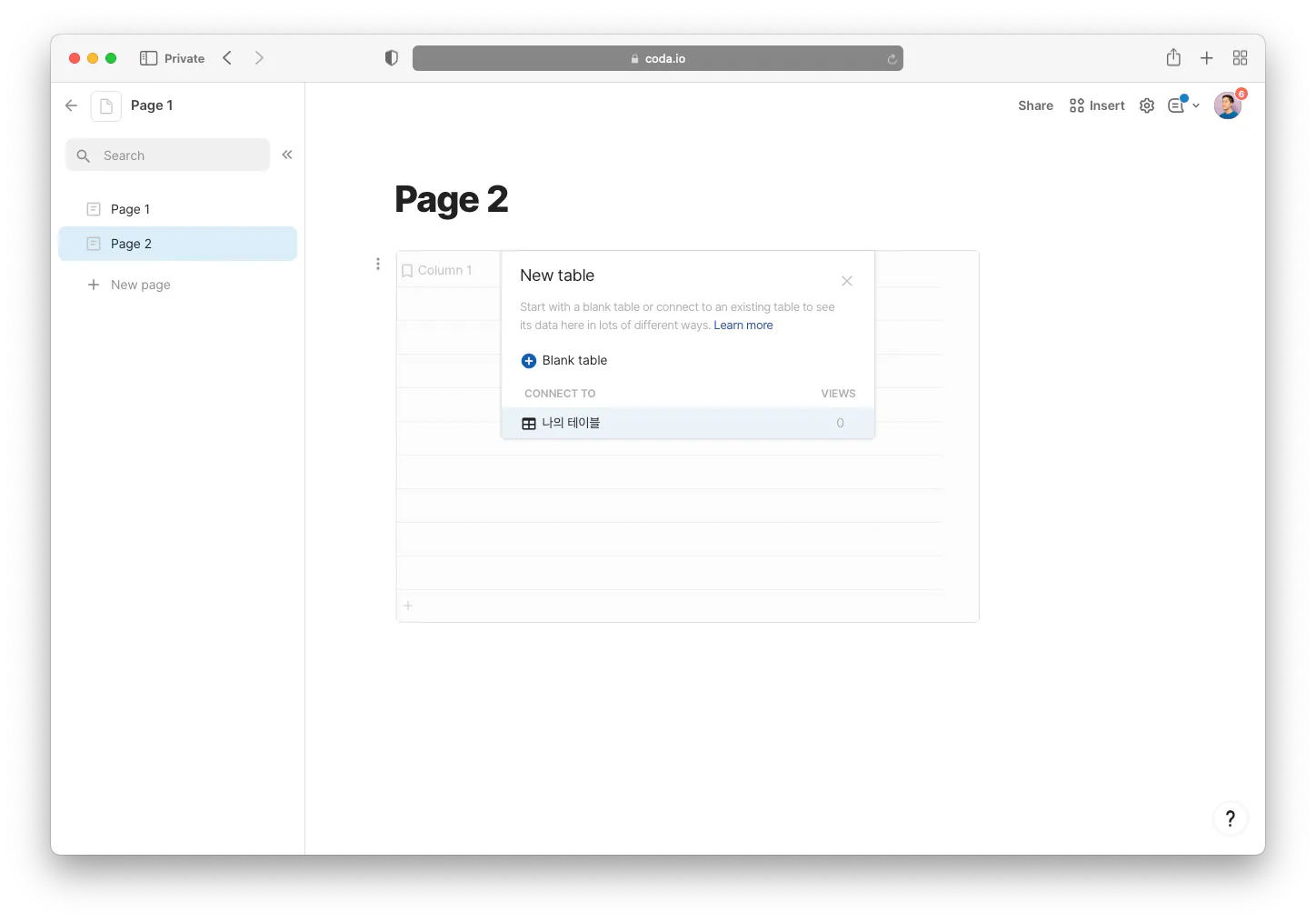The height and width of the screenshot is (922, 1316).
Task: Collapse the sidebar with the double chevron
Action: pyautogui.click(x=287, y=155)
